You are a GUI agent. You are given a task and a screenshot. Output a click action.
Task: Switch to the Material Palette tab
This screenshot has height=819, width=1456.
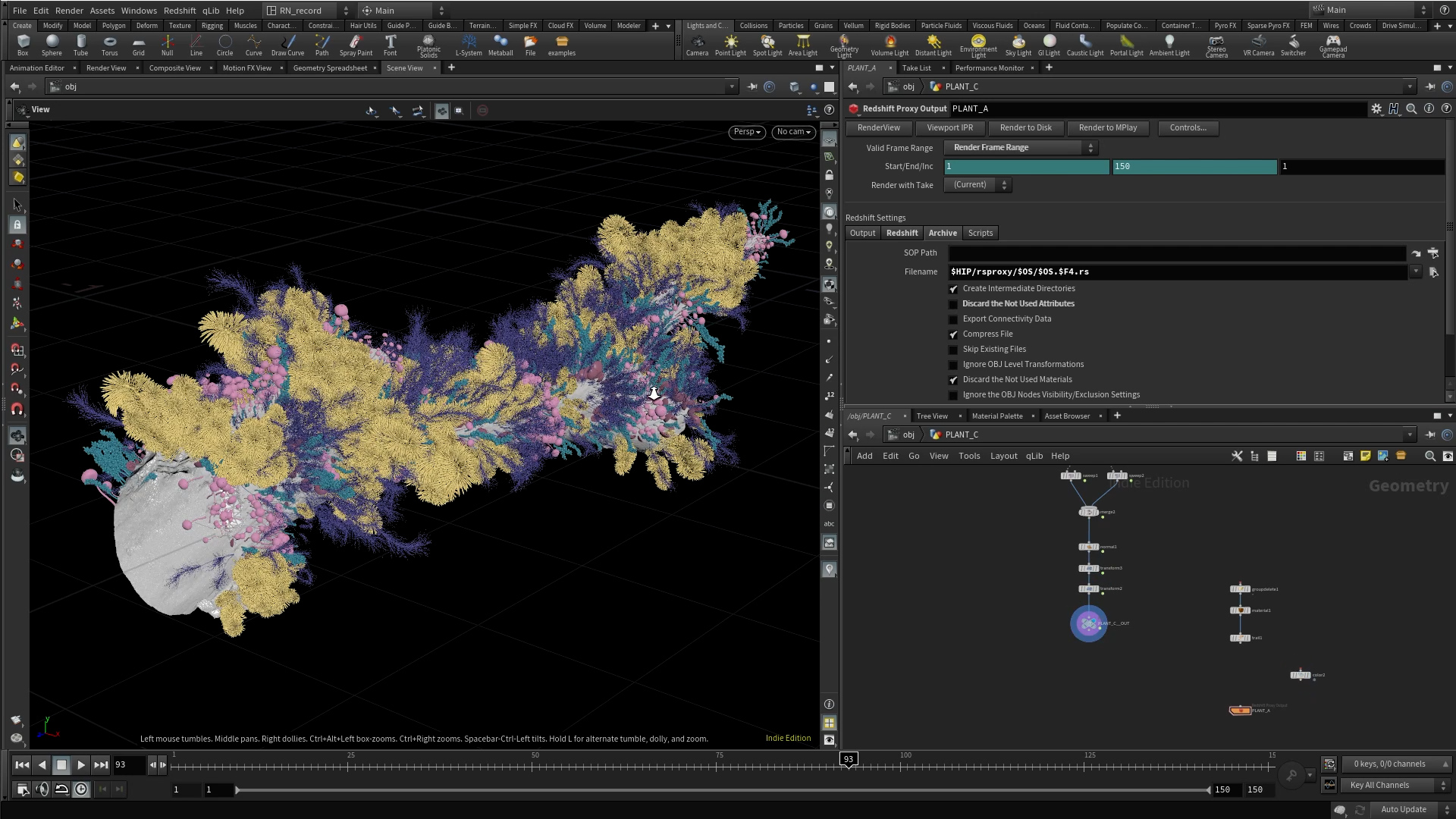[997, 416]
